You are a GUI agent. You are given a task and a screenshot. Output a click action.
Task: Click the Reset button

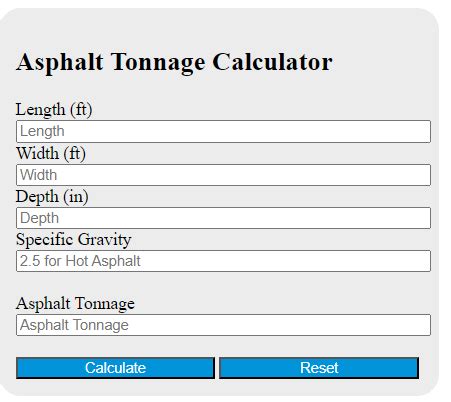(319, 368)
